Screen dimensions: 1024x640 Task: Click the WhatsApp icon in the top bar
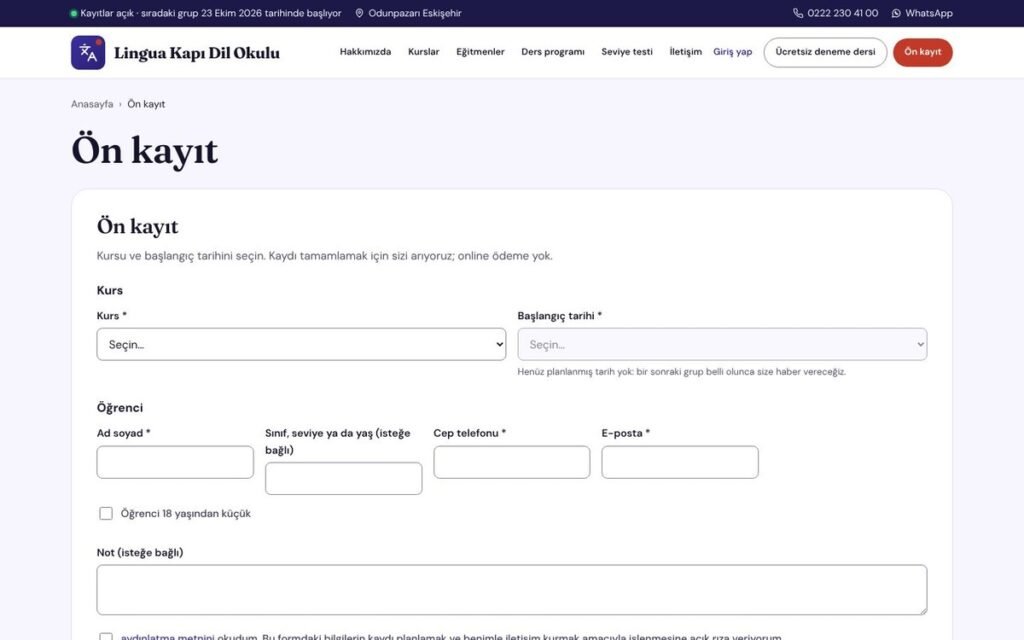point(896,13)
